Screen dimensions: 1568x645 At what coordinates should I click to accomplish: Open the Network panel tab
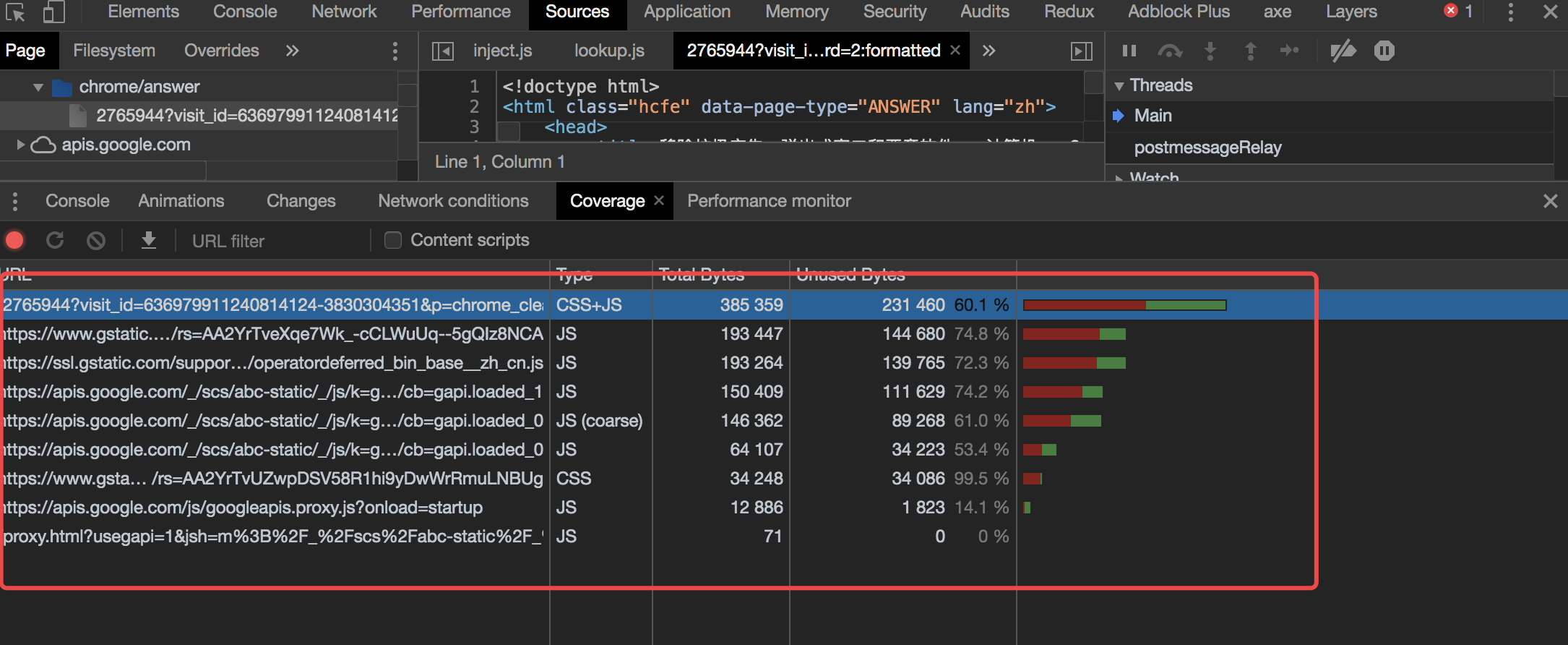click(x=344, y=12)
